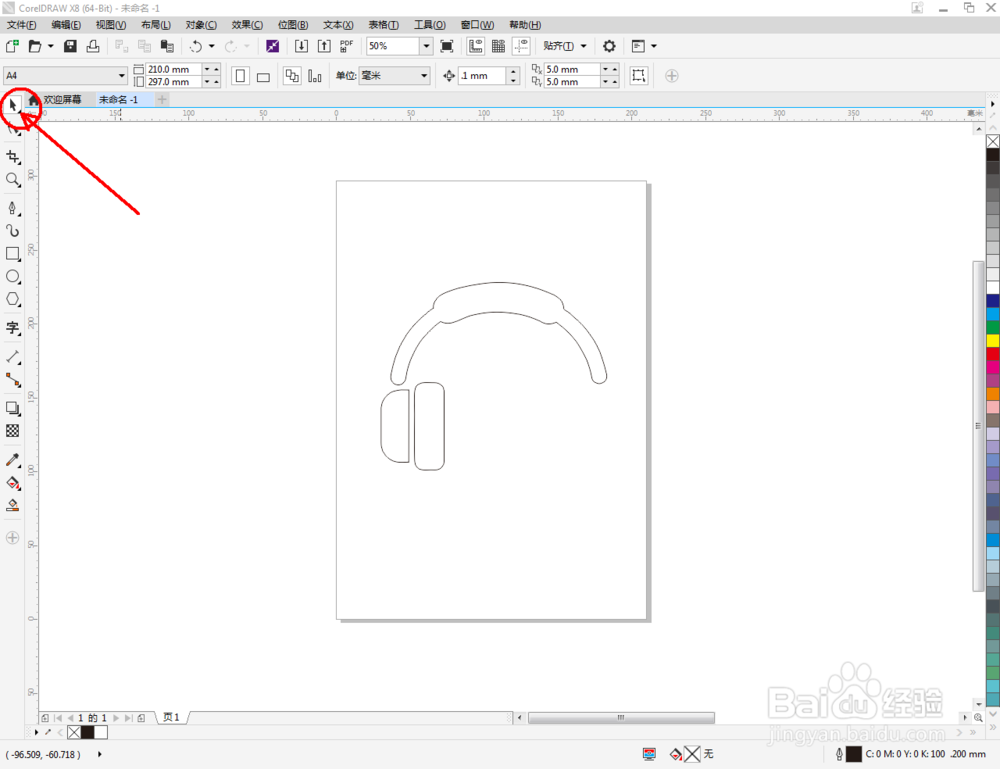Image resolution: width=1000 pixels, height=769 pixels.
Task: Toggle Show grid
Action: [x=498, y=46]
